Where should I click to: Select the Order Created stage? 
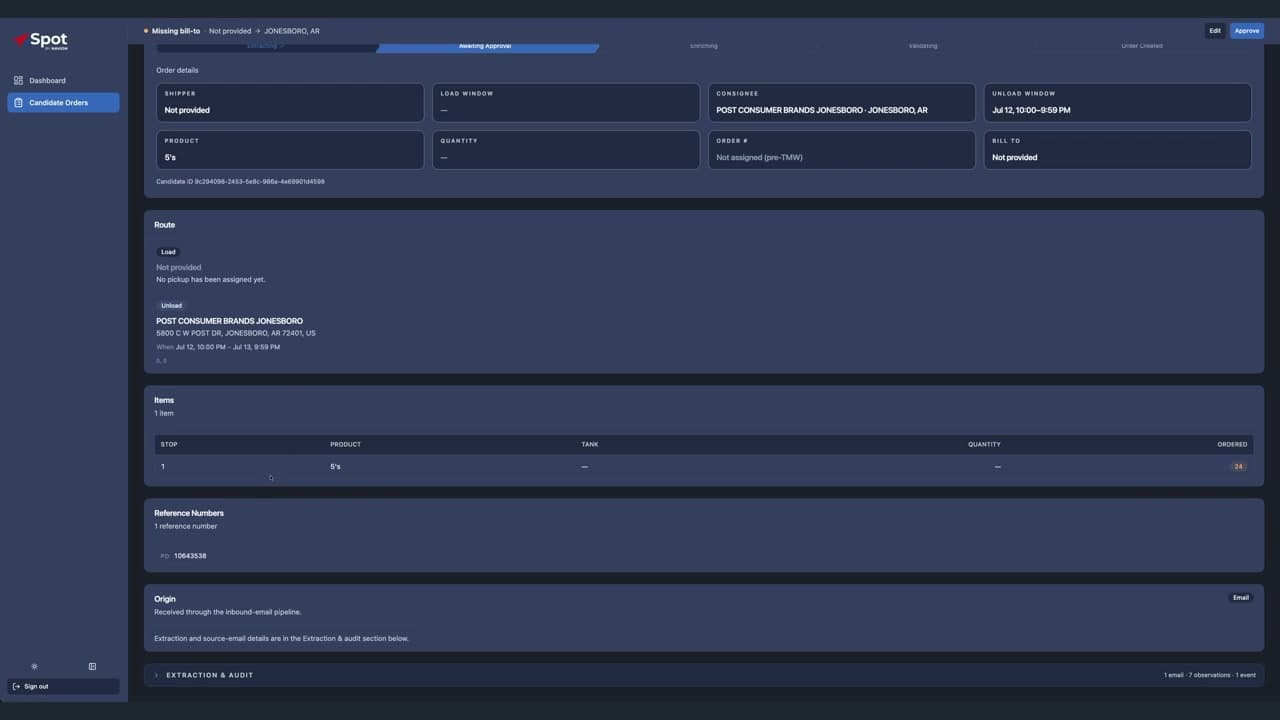point(1142,46)
